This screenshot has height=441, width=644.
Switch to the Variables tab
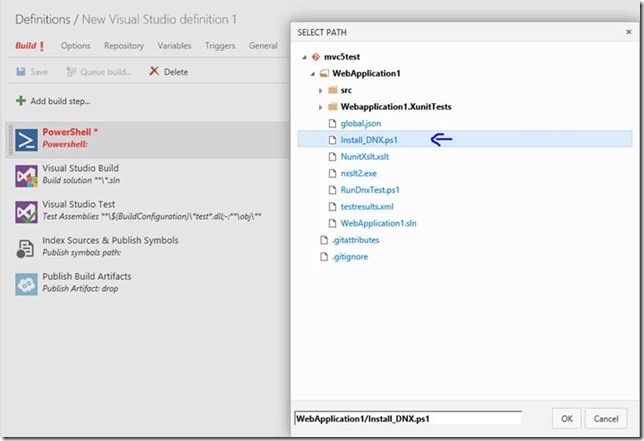coord(174,46)
